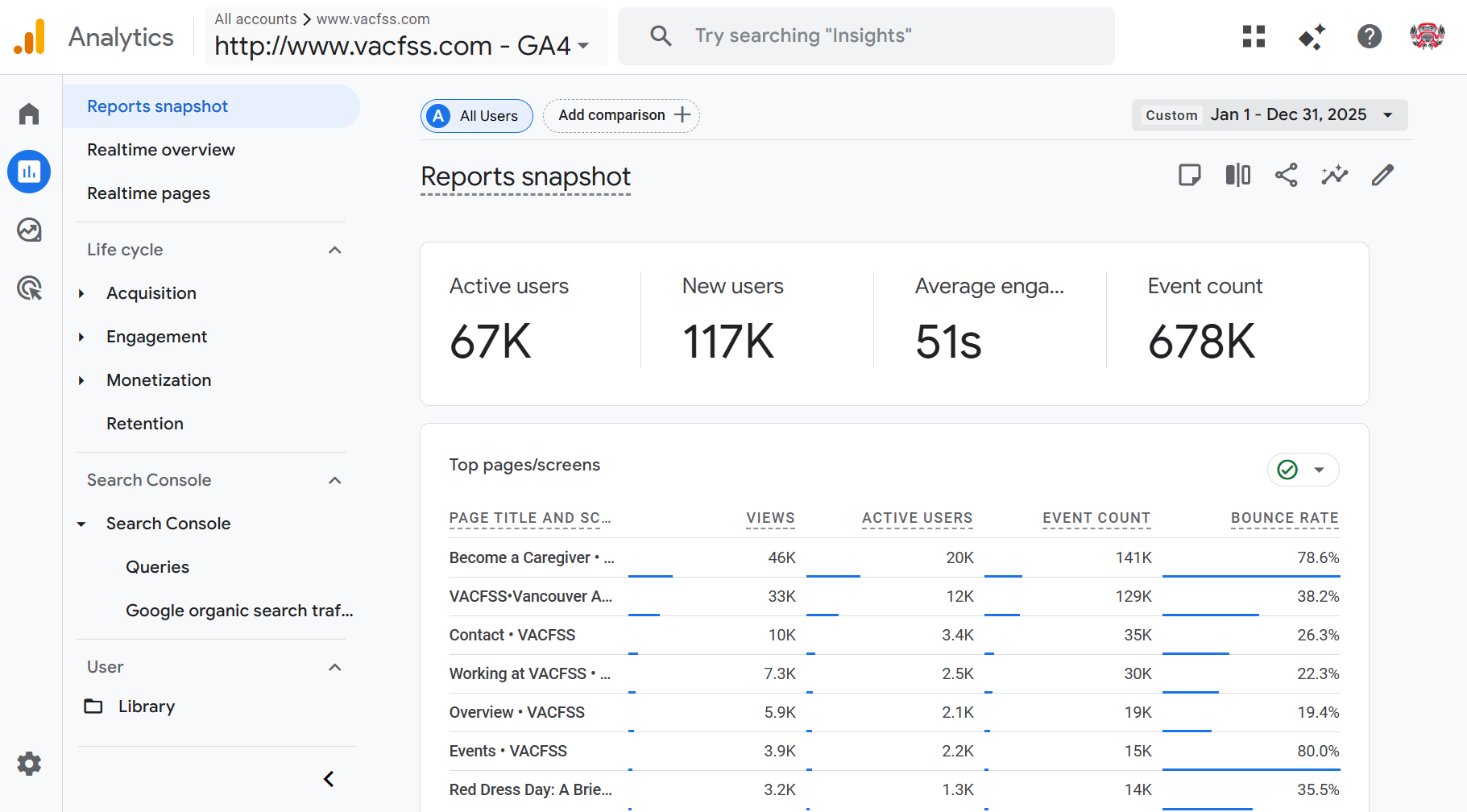1467x812 pixels.
Task: Open the Retention report
Action: click(145, 424)
